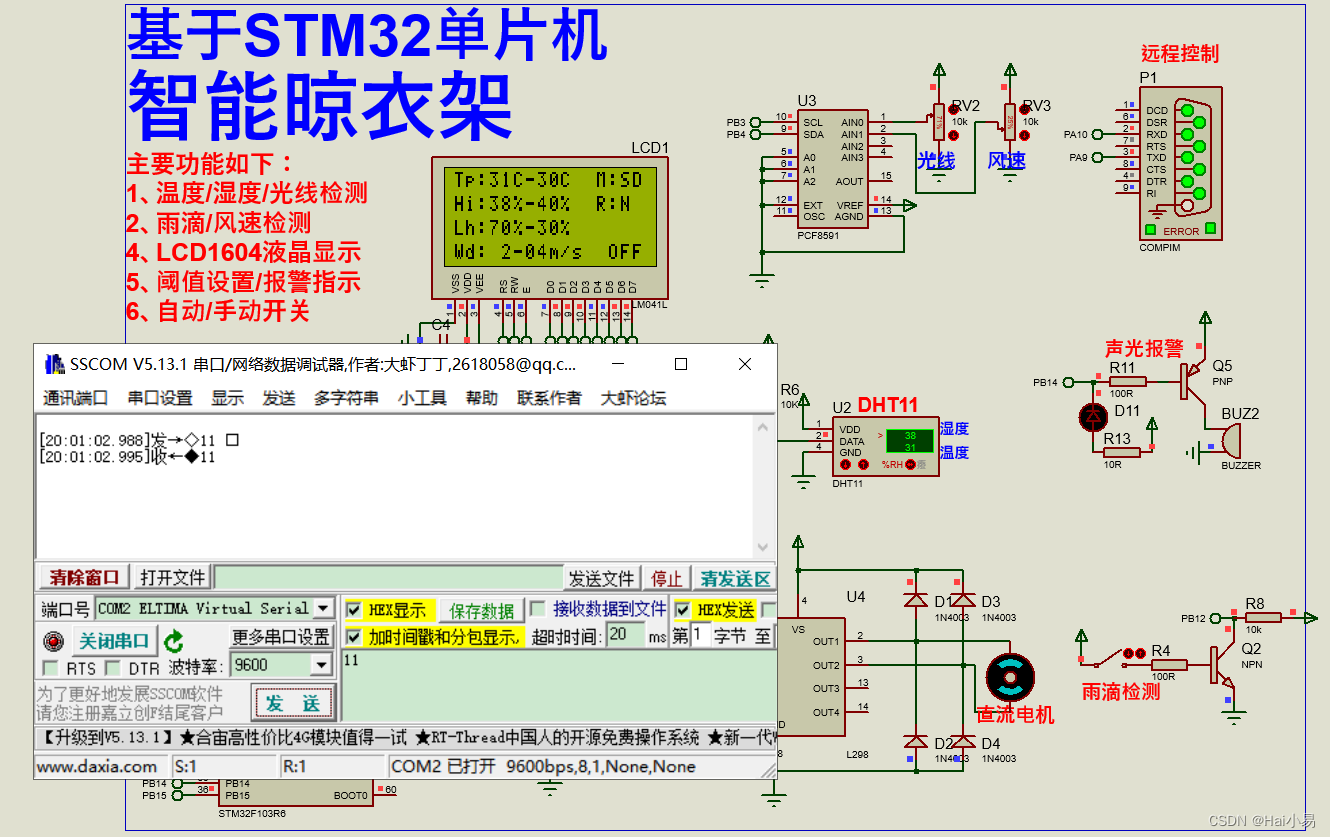Image resolution: width=1330 pixels, height=837 pixels.
Task: Click the LCD1 LM041L display
Action: pos(550,227)
